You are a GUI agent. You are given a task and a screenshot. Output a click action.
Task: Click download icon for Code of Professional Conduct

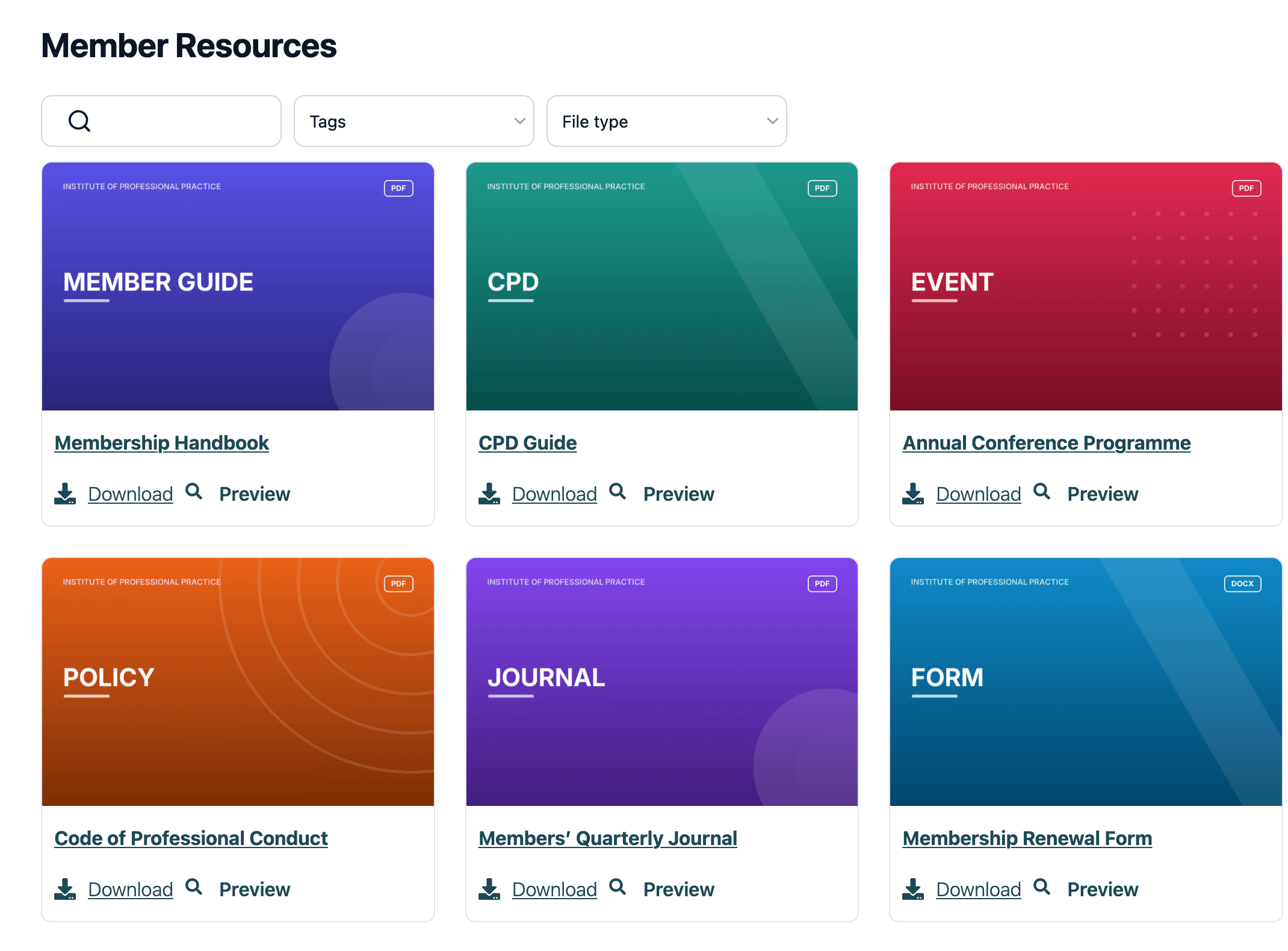[65, 889]
